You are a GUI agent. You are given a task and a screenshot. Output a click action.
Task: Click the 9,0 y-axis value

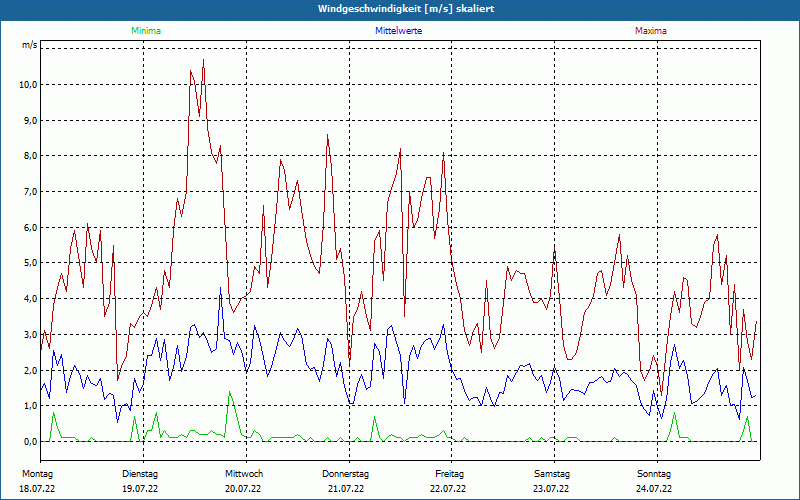pyautogui.click(x=30, y=120)
